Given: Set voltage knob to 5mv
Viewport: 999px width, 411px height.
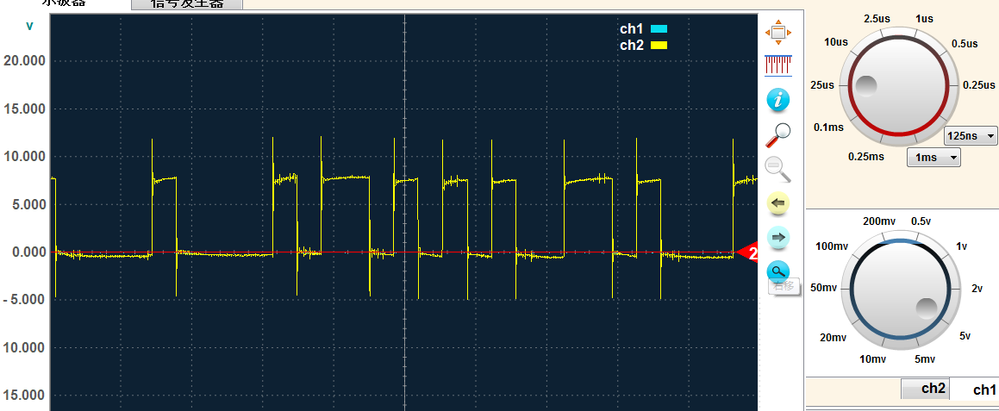Looking at the screenshot, I should tap(924, 359).
